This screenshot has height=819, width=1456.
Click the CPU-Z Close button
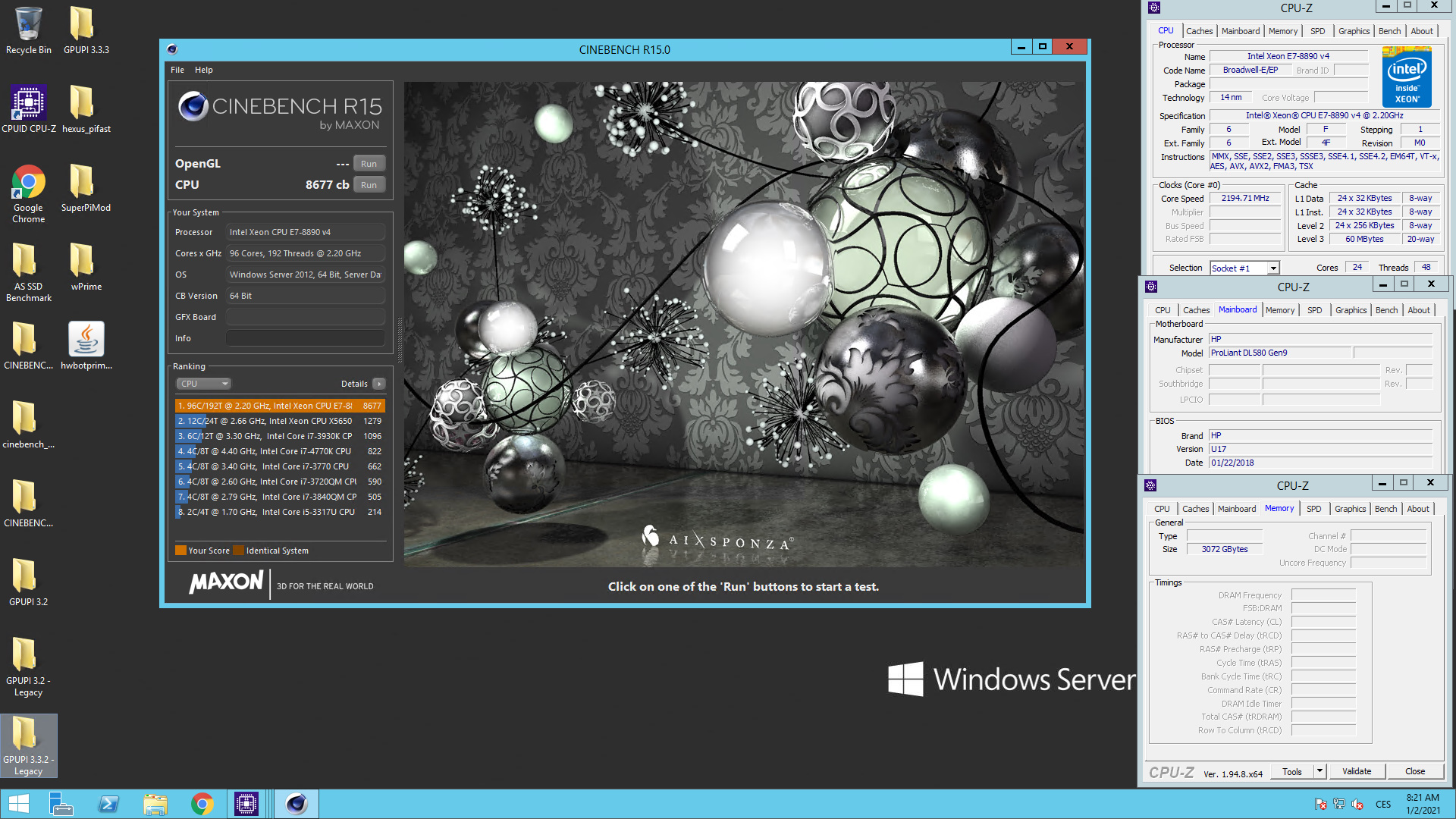pos(1415,772)
